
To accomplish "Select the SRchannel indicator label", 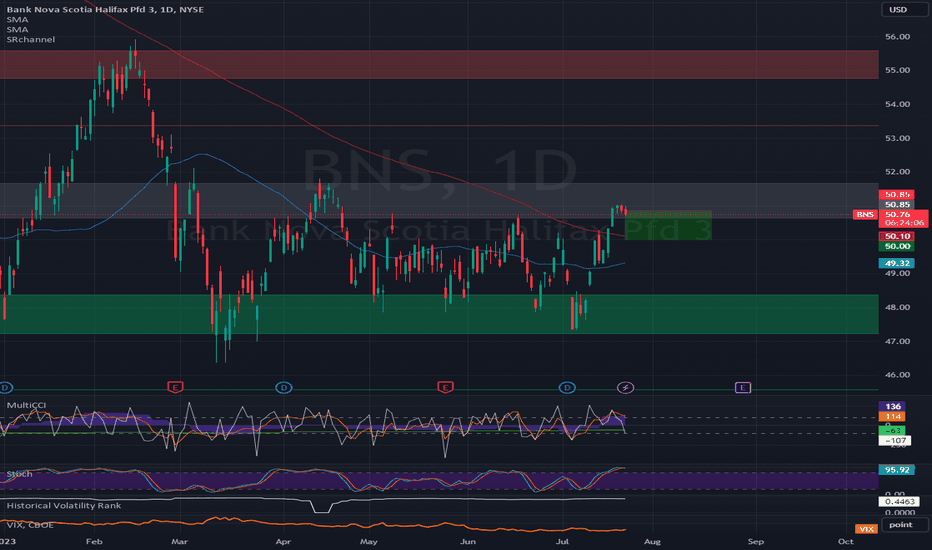I will point(30,39).
